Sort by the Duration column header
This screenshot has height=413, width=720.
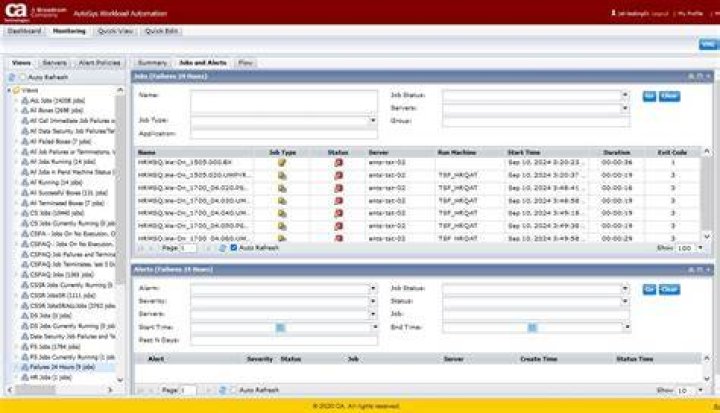point(616,152)
